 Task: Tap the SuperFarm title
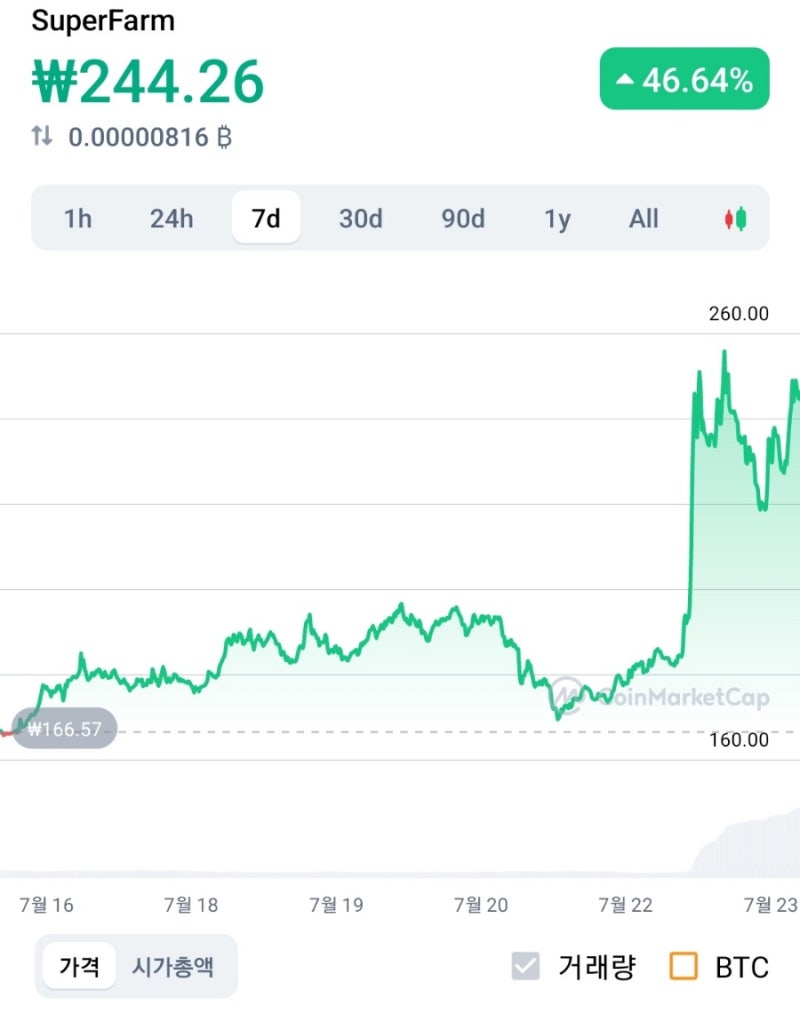(103, 21)
